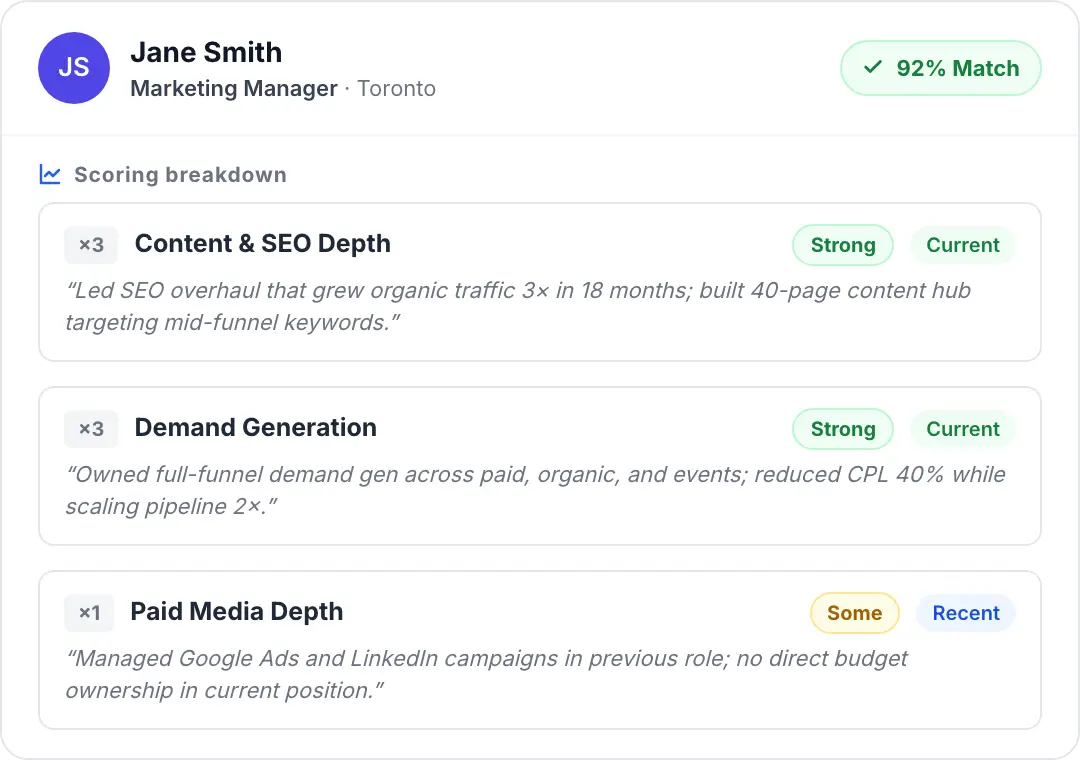Open the Content & SEO Depth heading
Image resolution: width=1080 pixels, height=760 pixels.
[x=262, y=244]
